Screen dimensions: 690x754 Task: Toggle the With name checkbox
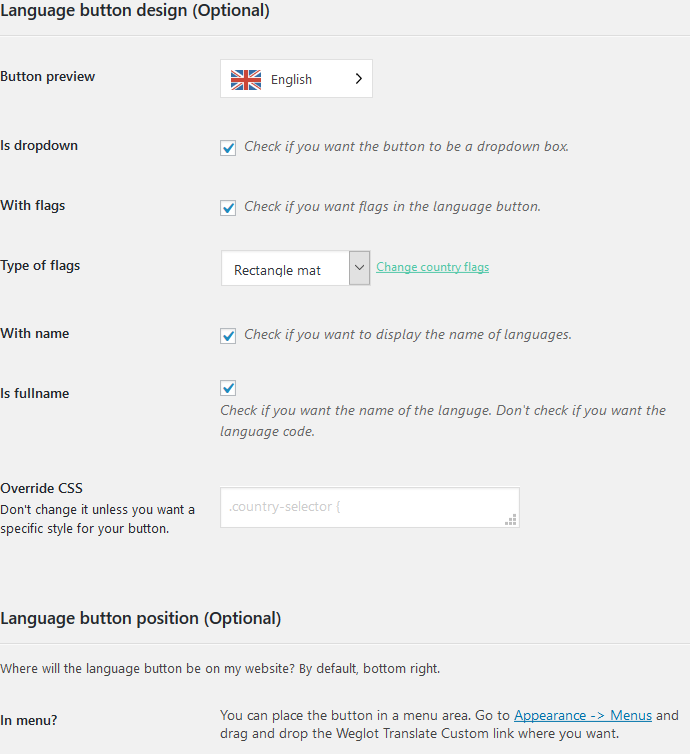click(228, 335)
